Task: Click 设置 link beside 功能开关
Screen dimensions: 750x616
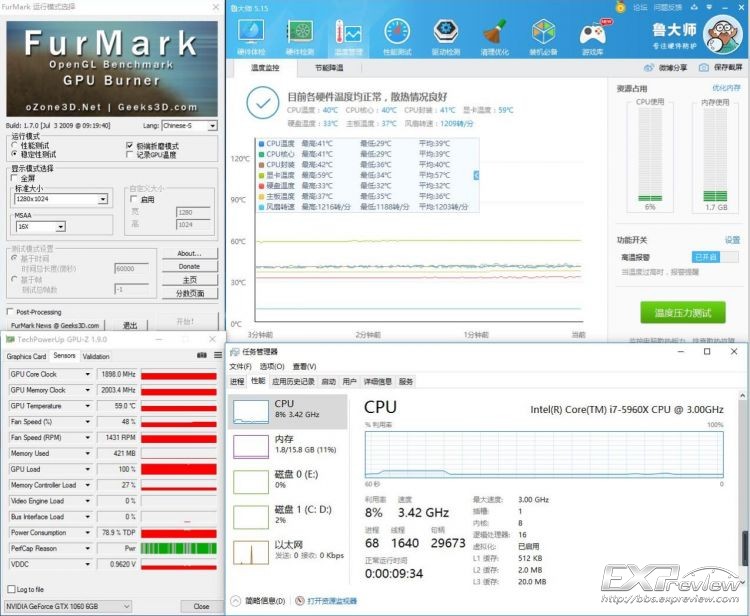Action: [732, 240]
